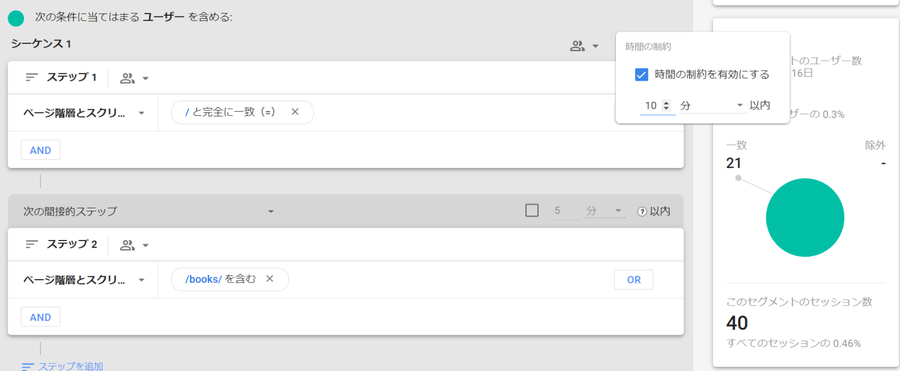The image size is (900, 371).
Task: Open Step 2 ページ階層とスクリ... dimension dropdown
Action: 83,280
